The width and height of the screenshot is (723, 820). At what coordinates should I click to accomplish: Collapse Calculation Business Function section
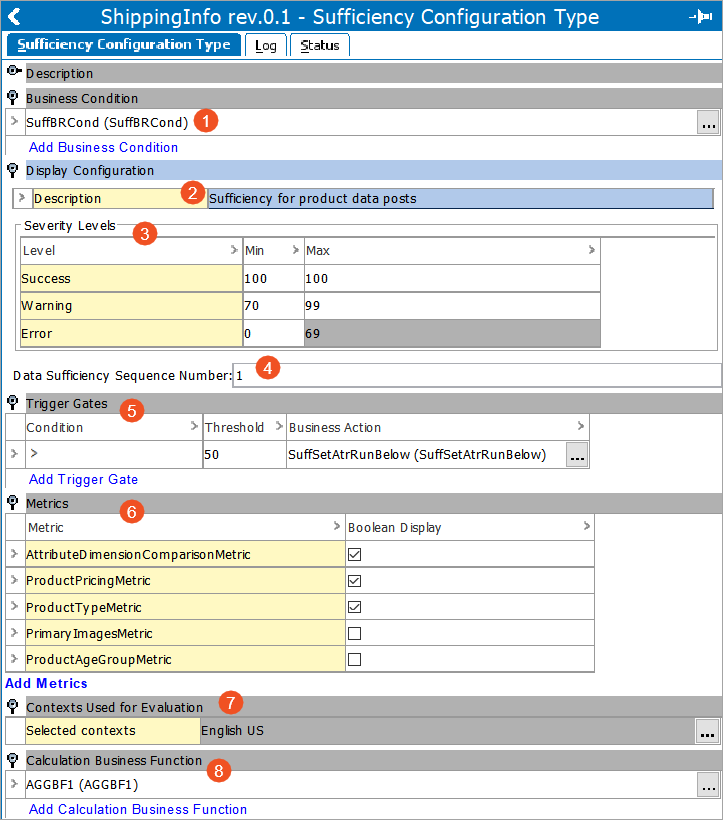pyautogui.click(x=13, y=759)
